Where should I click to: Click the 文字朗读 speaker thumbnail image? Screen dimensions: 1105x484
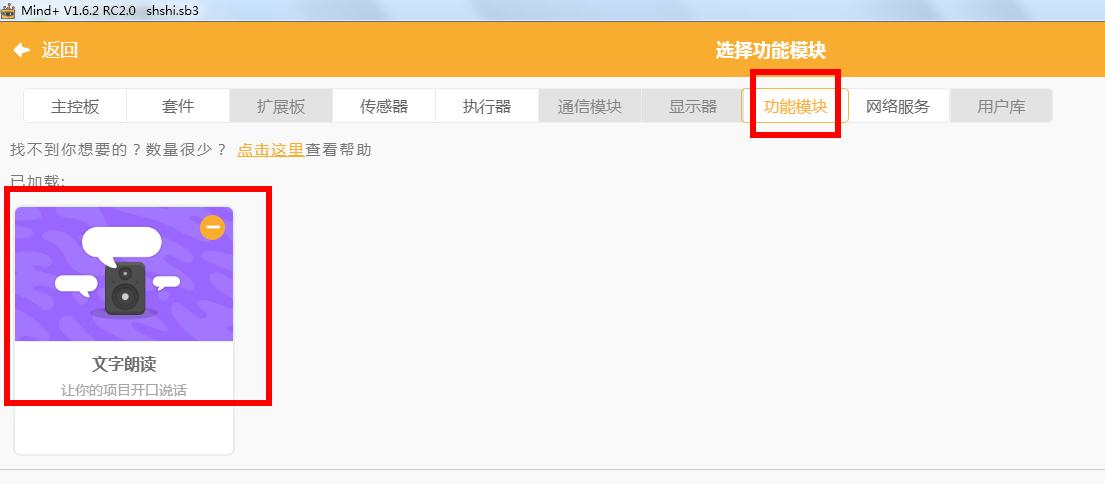click(124, 274)
